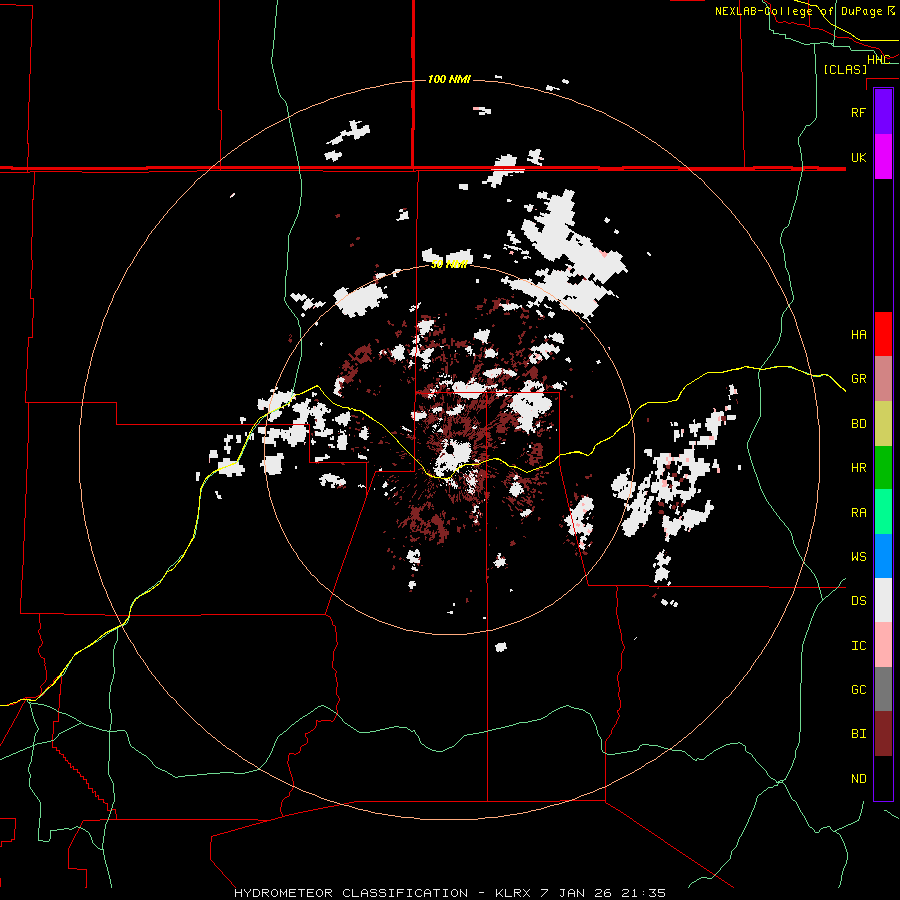The height and width of the screenshot is (900, 900).
Task: Click the DS white legend swatch
Action: [883, 600]
